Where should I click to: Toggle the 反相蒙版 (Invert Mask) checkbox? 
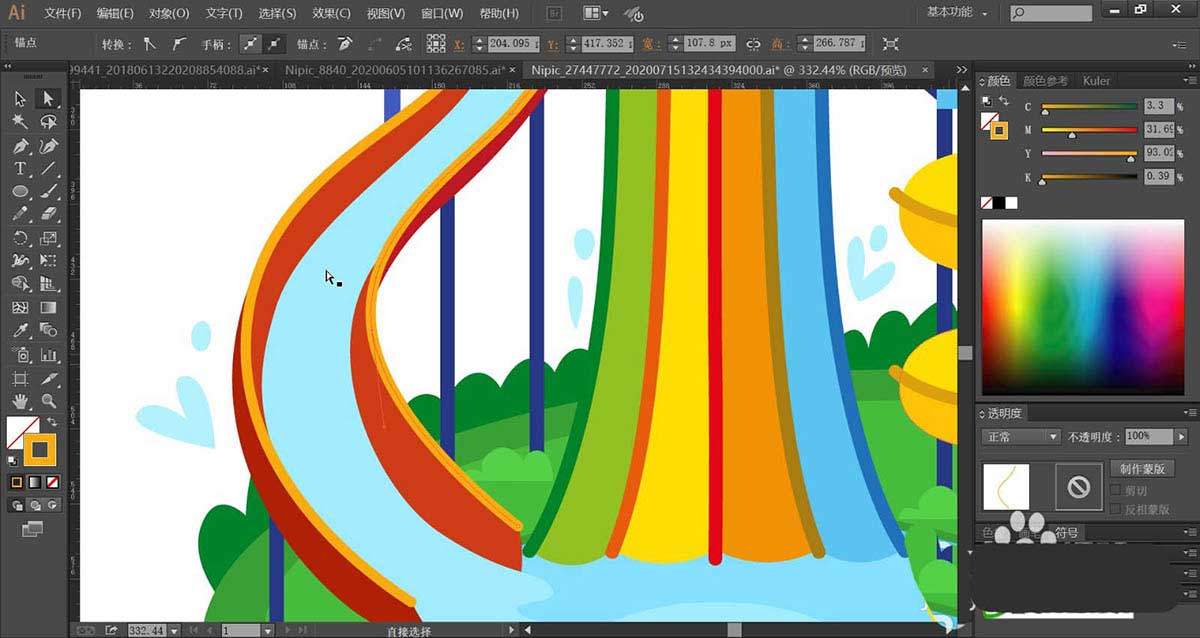(x=1117, y=510)
